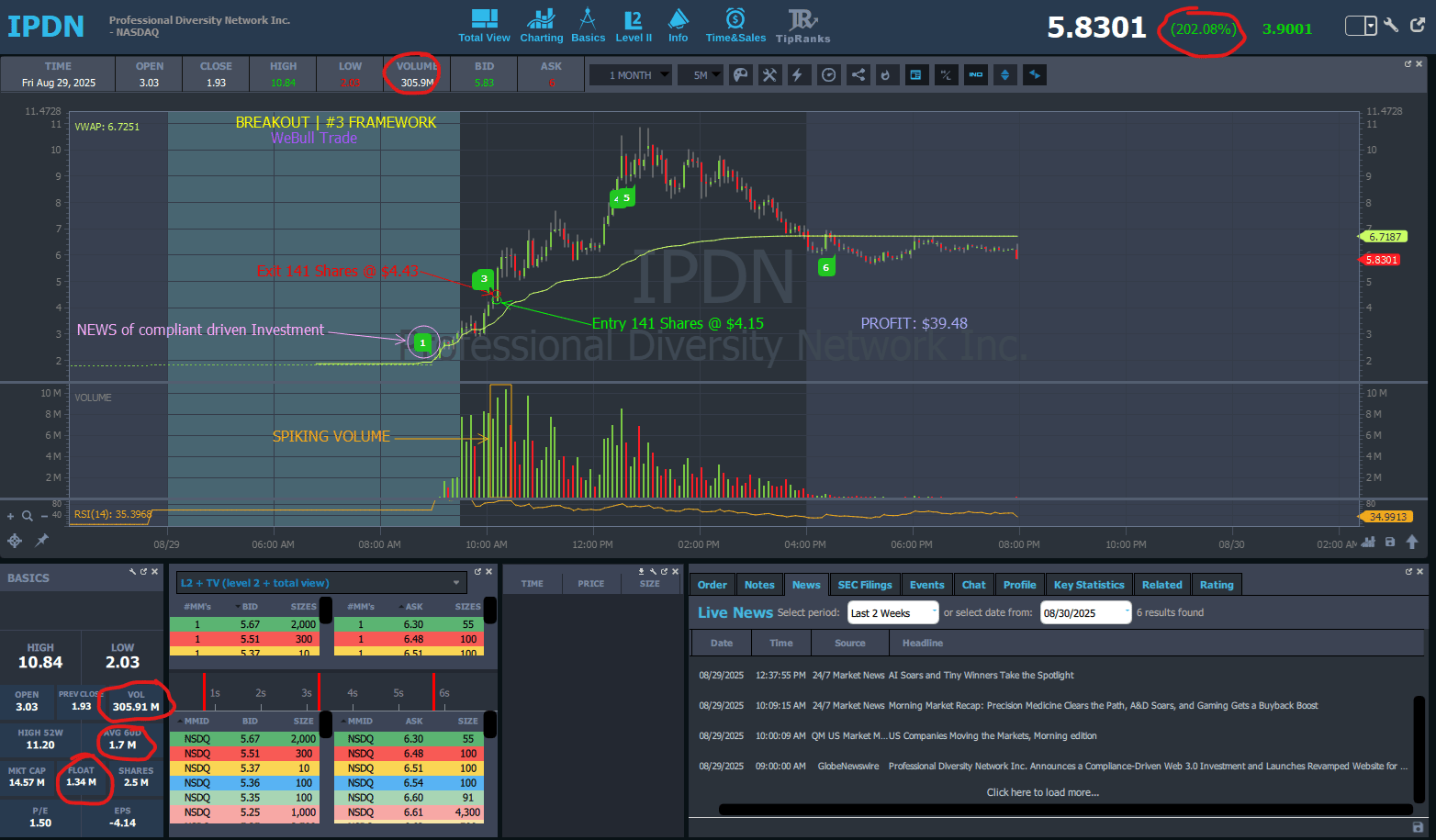
Task: Toggle the vertical arrows chart button
Action: pos(1005,75)
